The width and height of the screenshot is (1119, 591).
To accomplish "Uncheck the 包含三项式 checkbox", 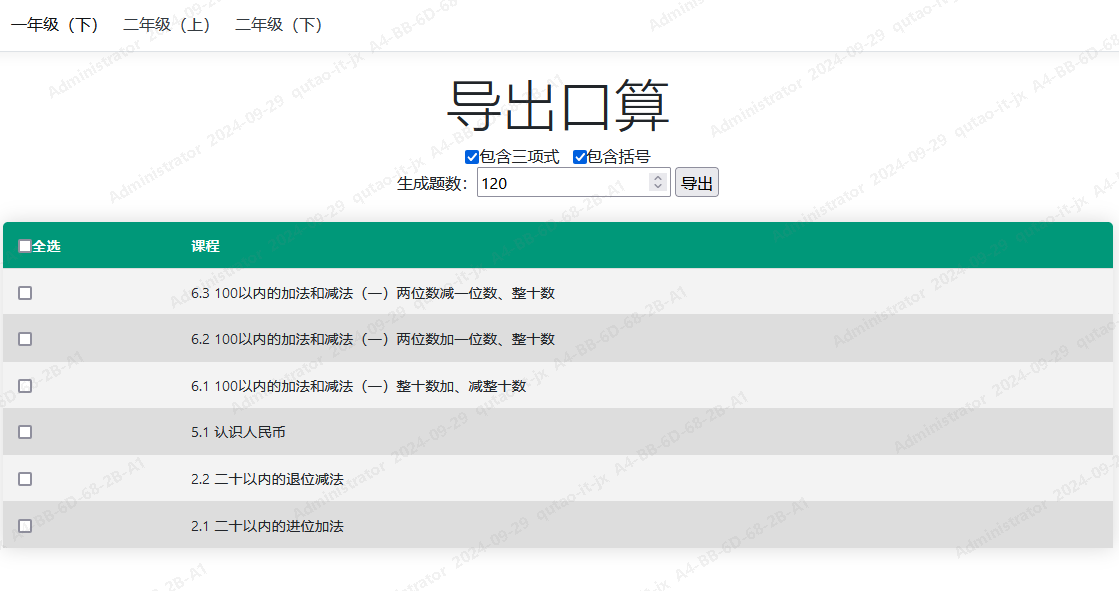I will (x=472, y=157).
